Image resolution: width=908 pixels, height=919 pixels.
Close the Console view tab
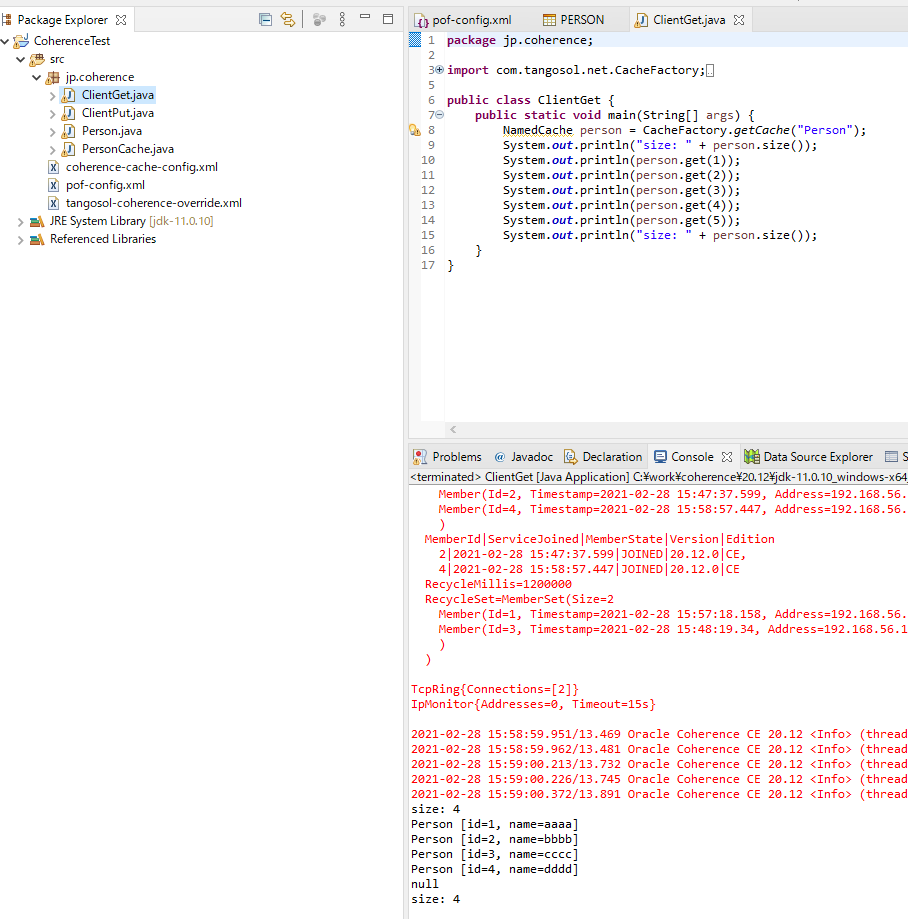point(727,457)
